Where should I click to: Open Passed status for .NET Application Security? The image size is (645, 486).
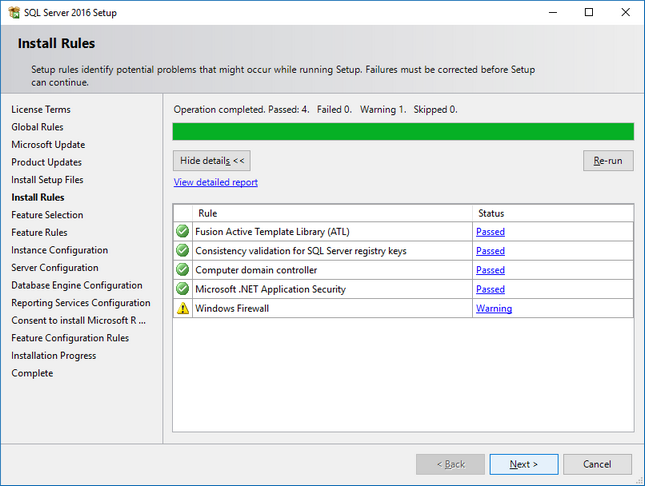pos(490,289)
